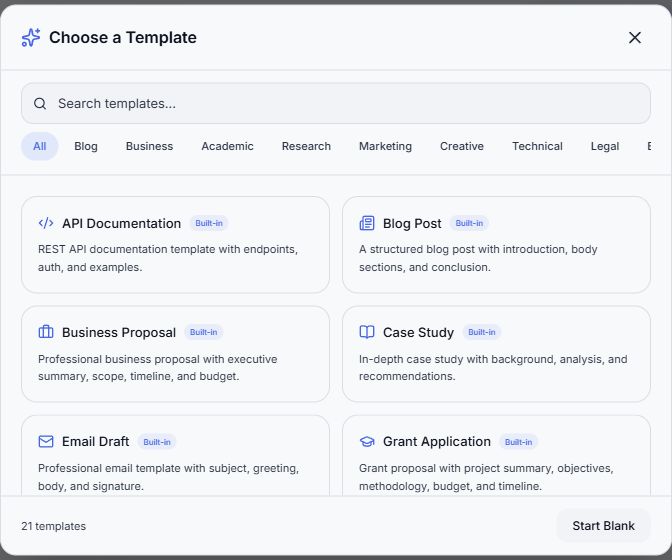
Task: Click the magnifier search icon
Action: click(40, 104)
